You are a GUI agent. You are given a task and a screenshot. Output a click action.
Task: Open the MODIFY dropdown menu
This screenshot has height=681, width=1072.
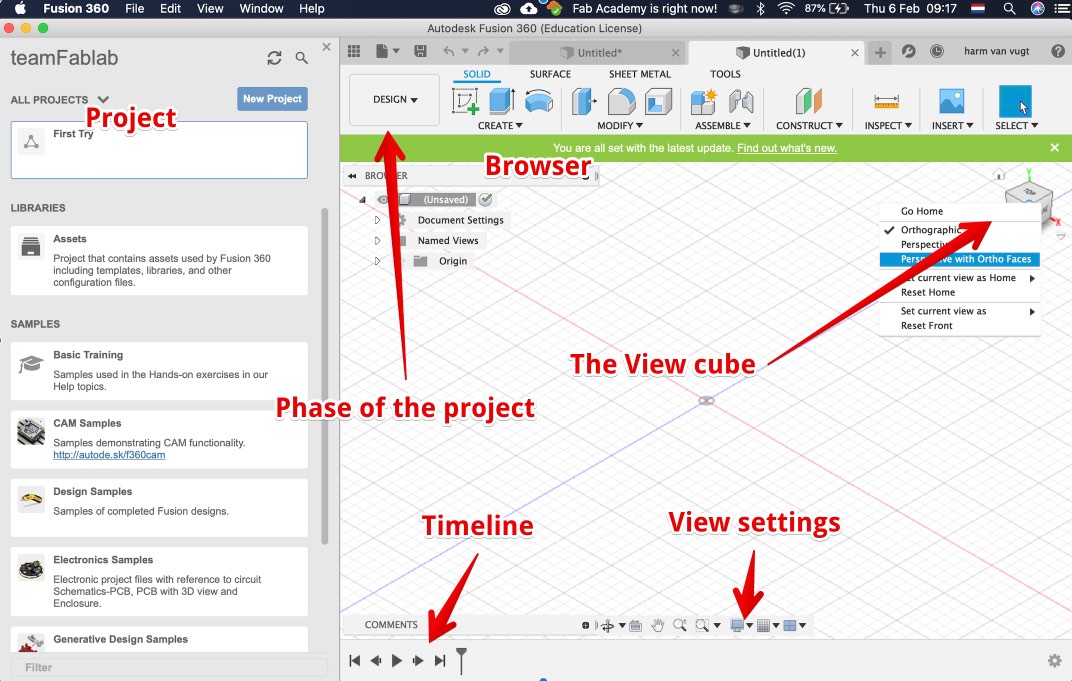(619, 126)
